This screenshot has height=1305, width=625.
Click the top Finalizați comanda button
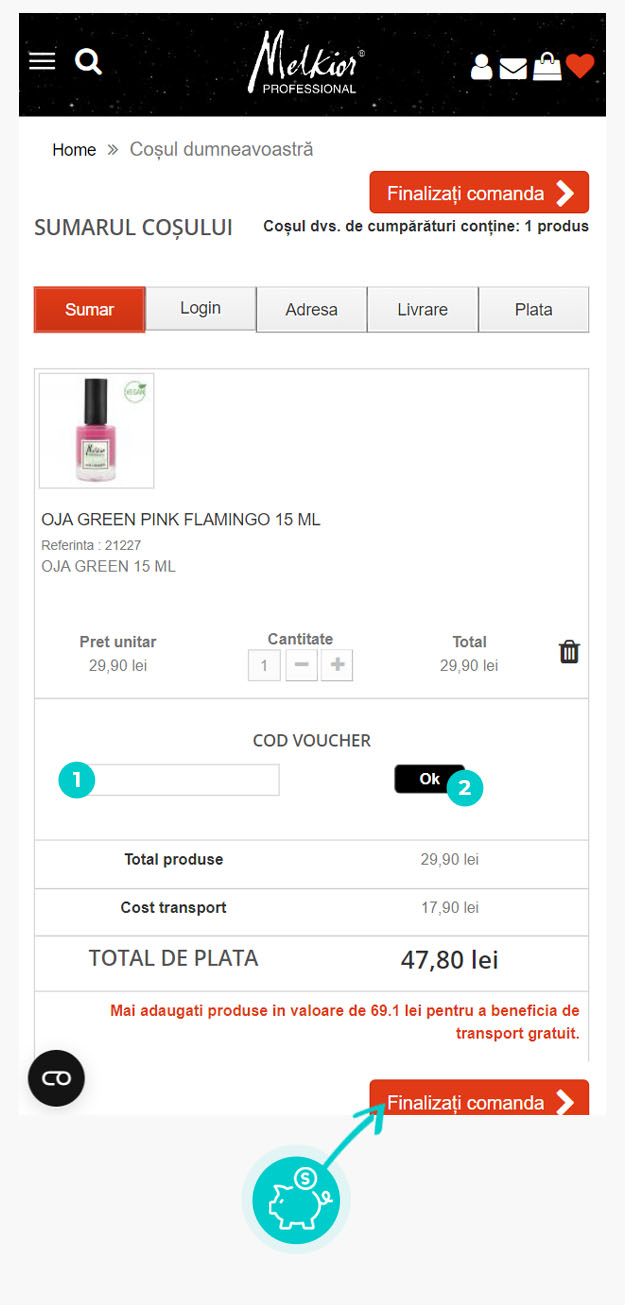479,193
